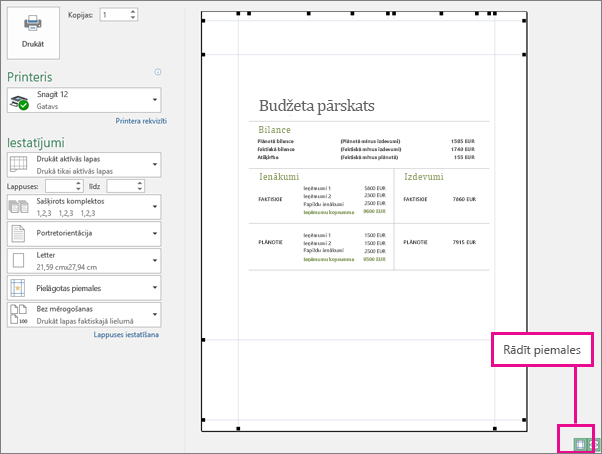The height and width of the screenshot is (454, 602).
Task: Click the Drukāt printer button
Action: pos(33,33)
